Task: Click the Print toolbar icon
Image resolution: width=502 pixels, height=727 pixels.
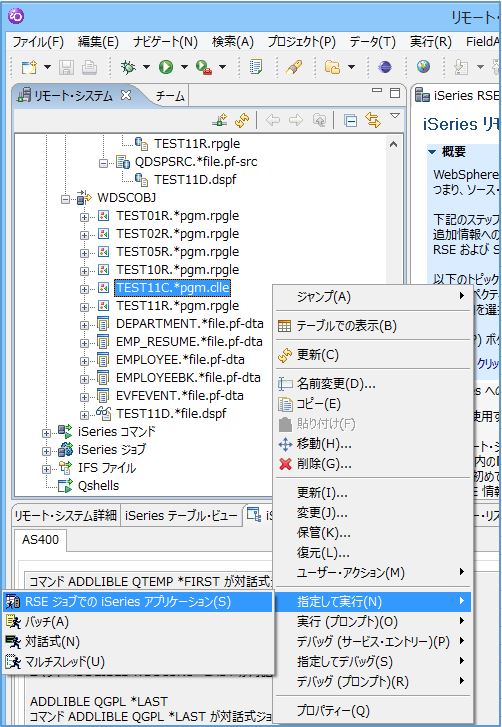Action: pyautogui.click(x=89, y=68)
